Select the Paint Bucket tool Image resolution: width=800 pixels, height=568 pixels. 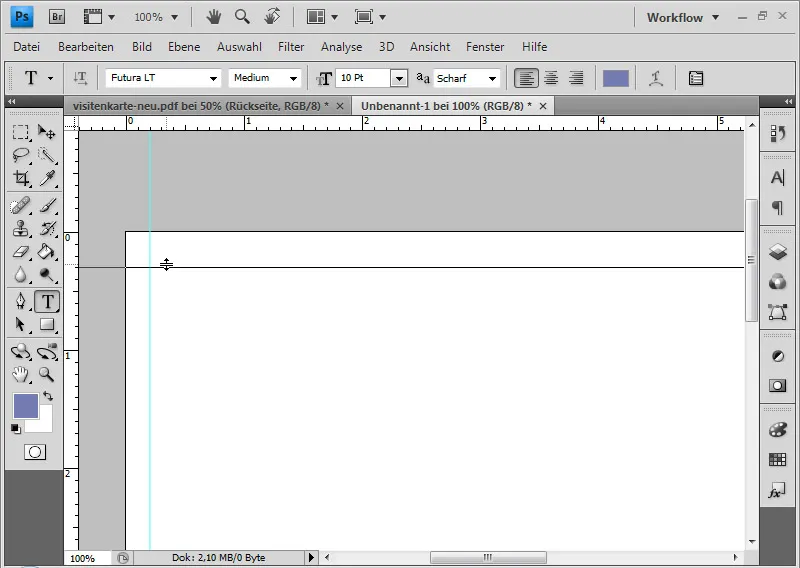click(x=47, y=252)
